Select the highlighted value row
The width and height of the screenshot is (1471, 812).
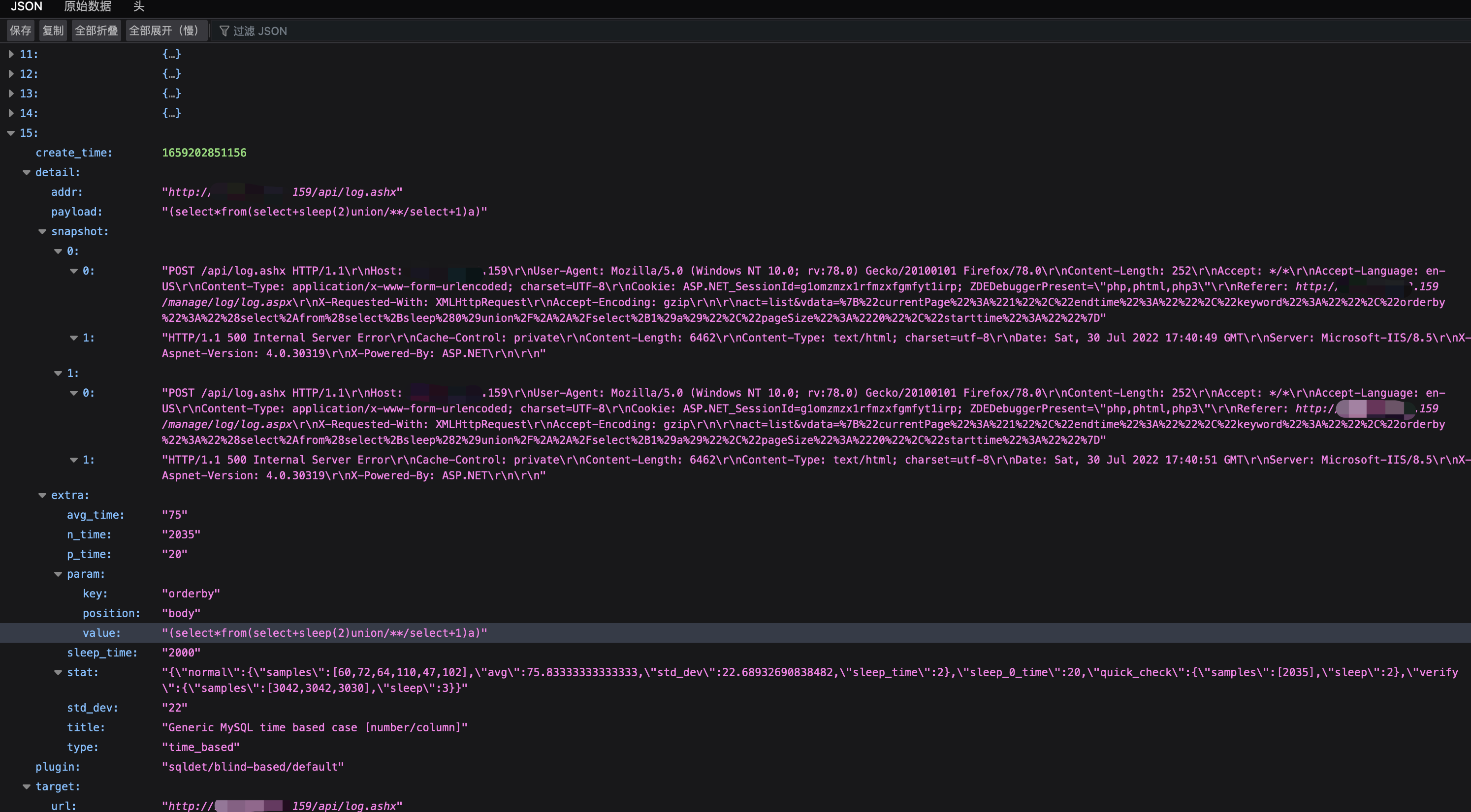click(x=324, y=633)
